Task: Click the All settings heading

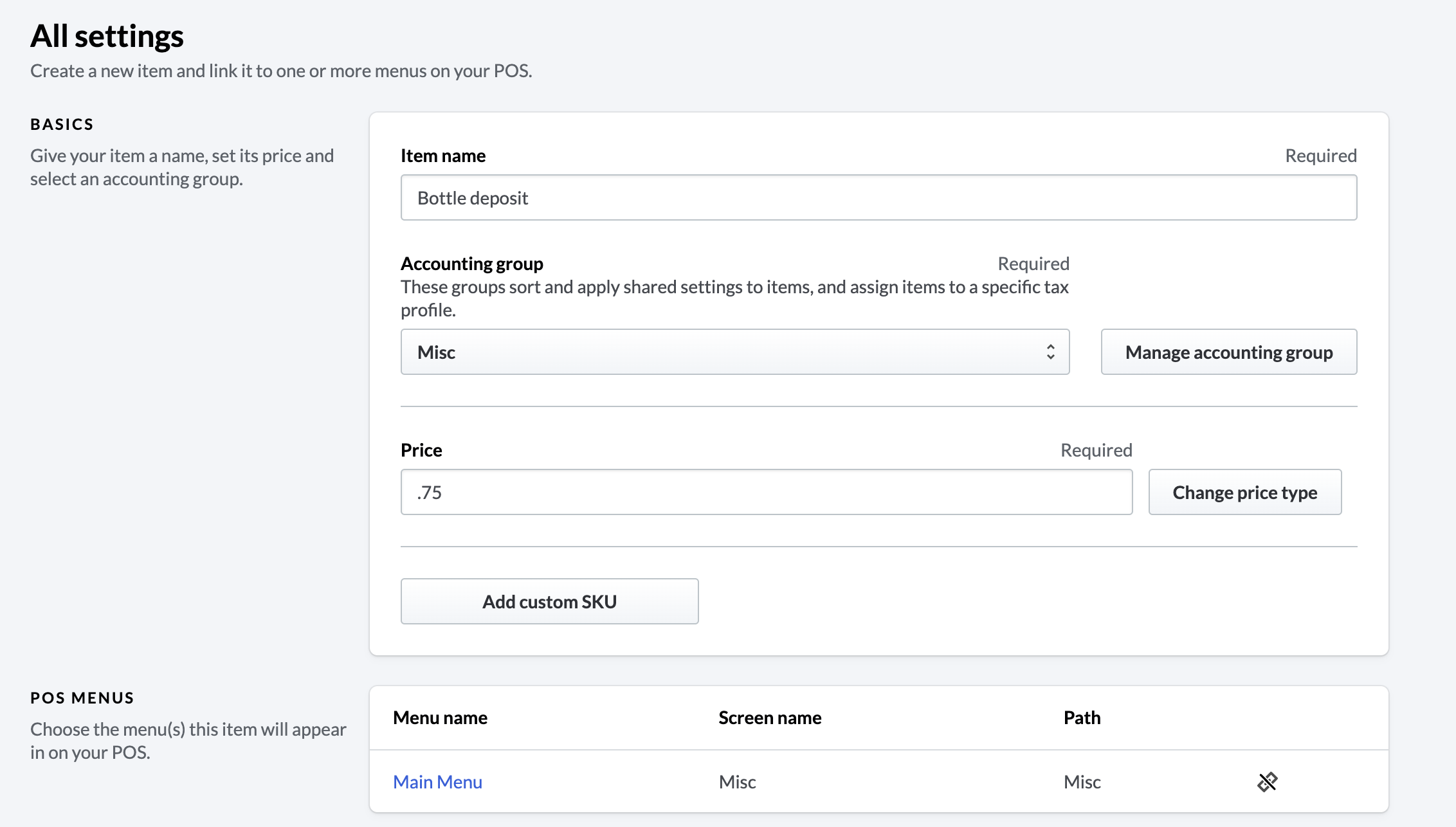Action: click(x=107, y=36)
